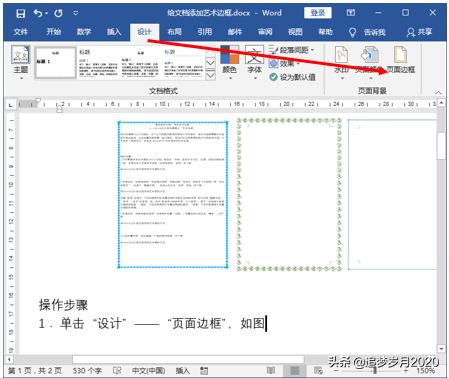Collapse the ribbon with the chevron
This screenshot has width=449, height=378.
point(438,92)
